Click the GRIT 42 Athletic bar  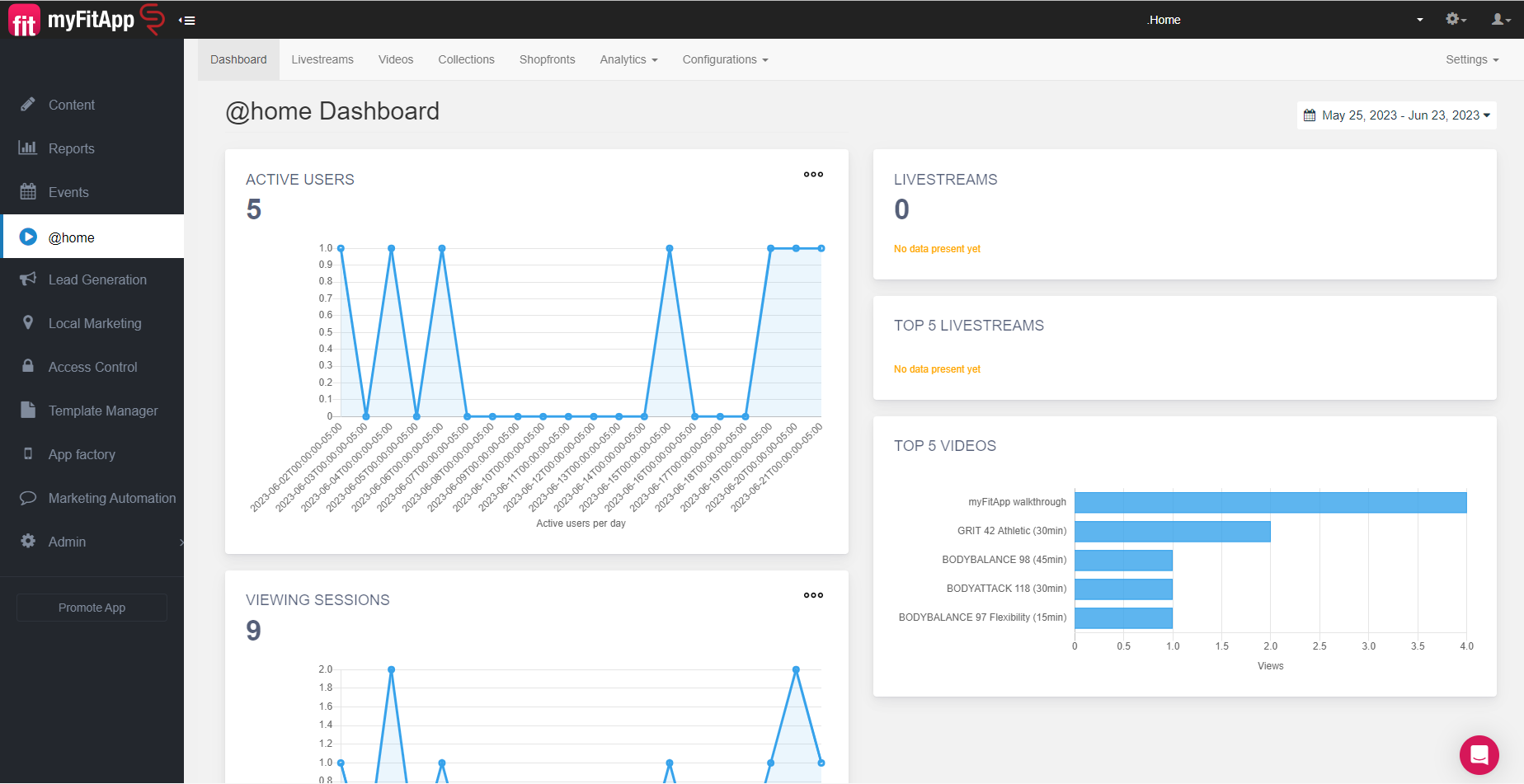(1172, 531)
